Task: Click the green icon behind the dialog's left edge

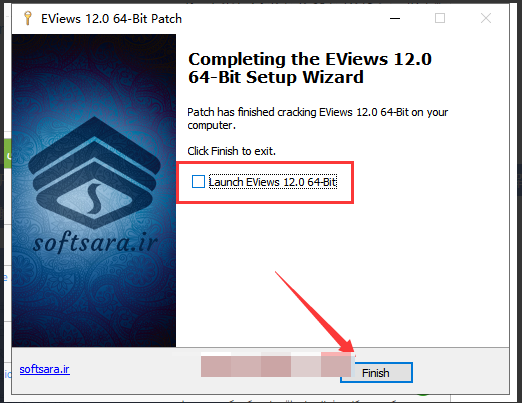Action: click(x=7, y=155)
